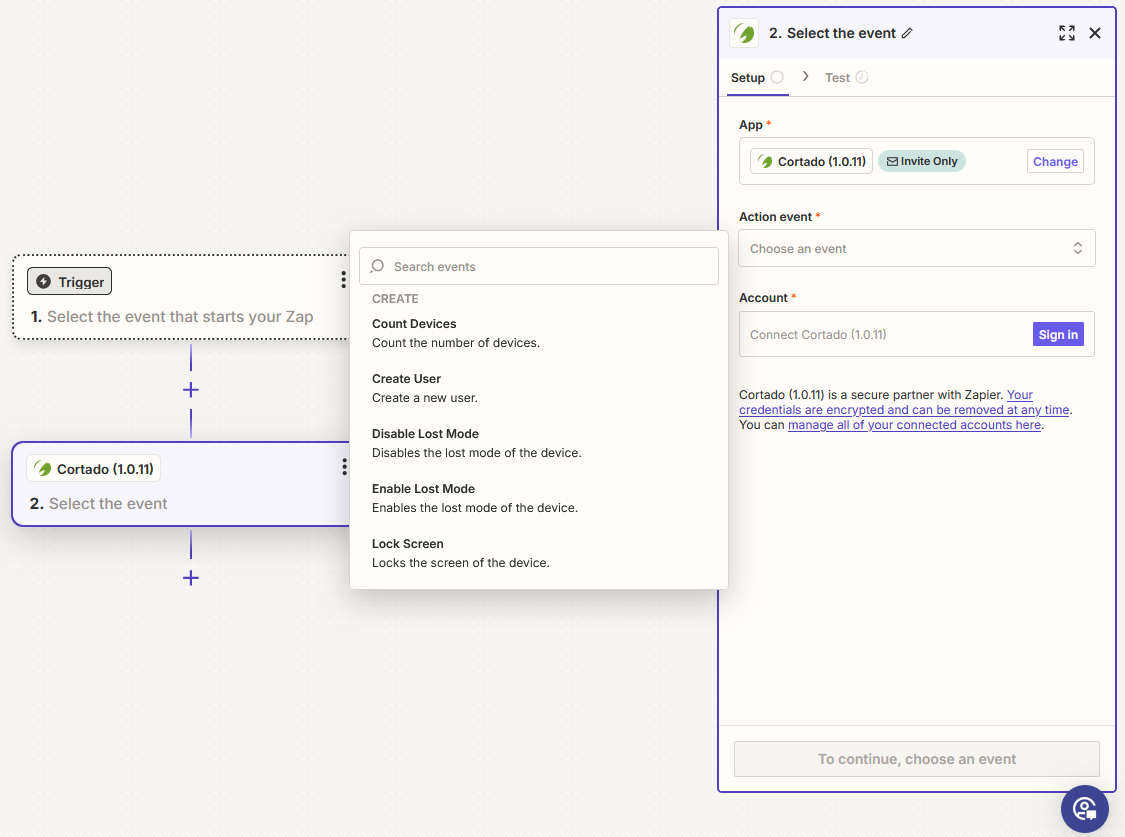Choose the Disable Lost Mode event
Screen dimensions: 1125x837
pyautogui.click(x=538, y=443)
